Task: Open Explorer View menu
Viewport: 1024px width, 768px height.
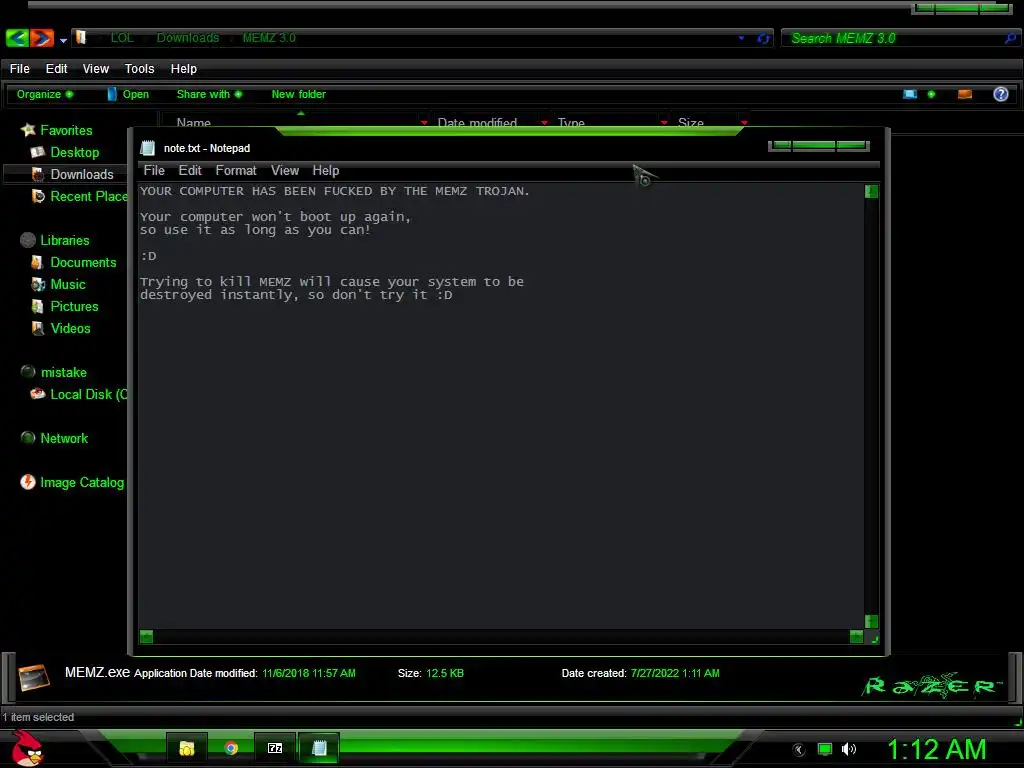Action: (x=95, y=69)
